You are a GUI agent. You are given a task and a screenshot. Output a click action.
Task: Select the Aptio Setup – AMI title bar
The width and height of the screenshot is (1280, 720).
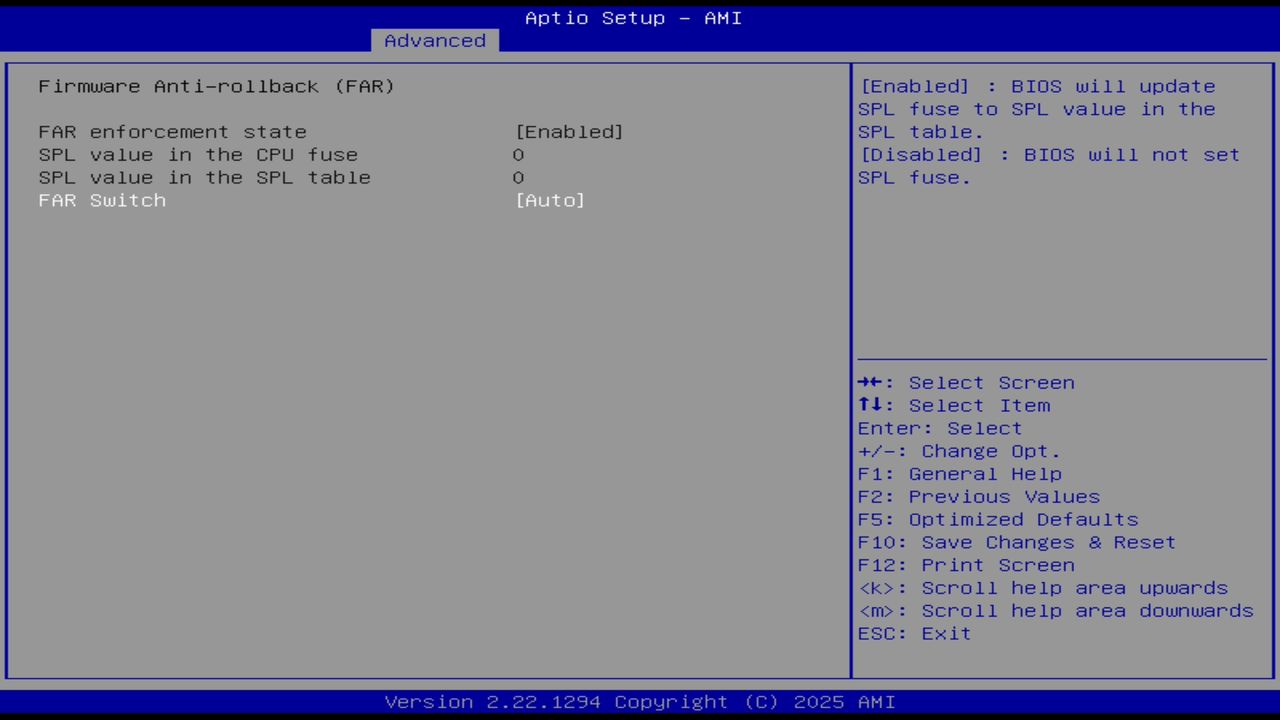click(632, 17)
